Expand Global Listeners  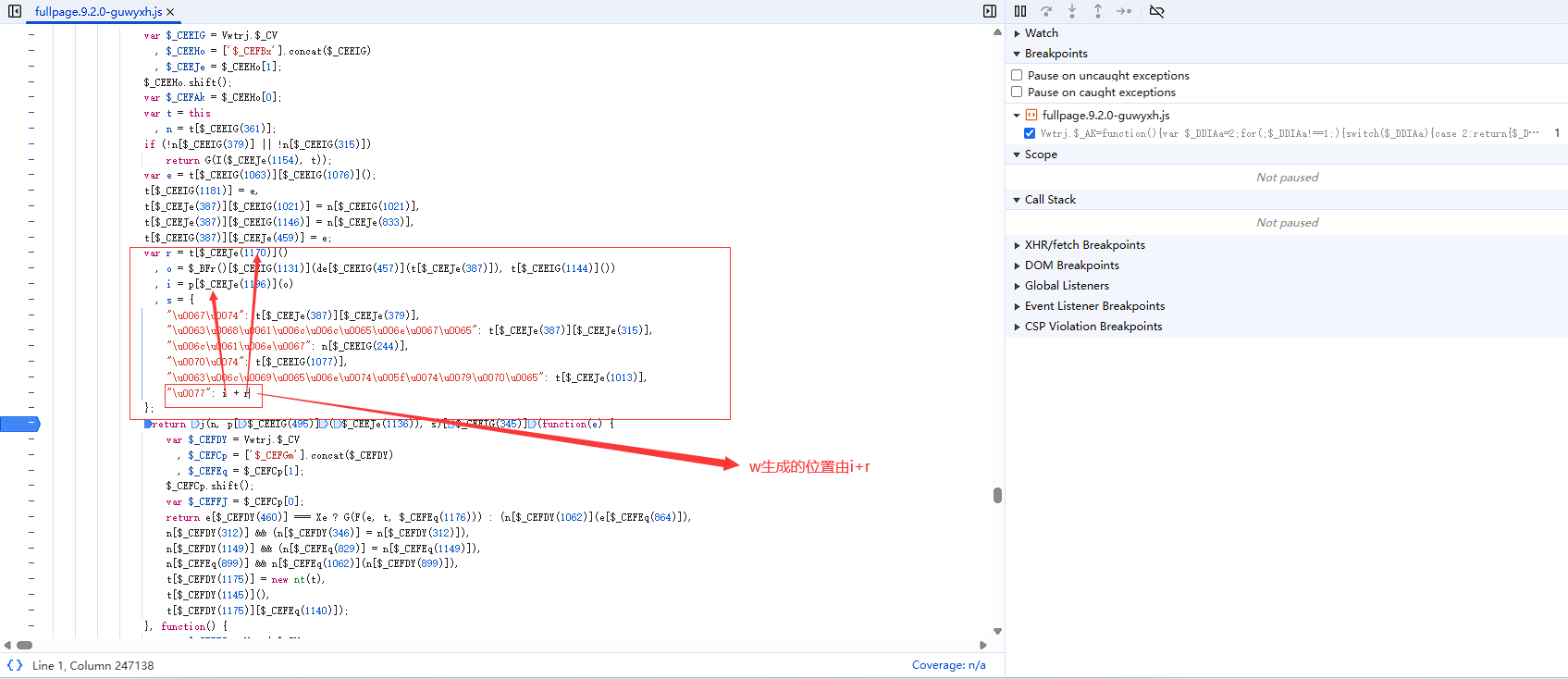click(1018, 286)
